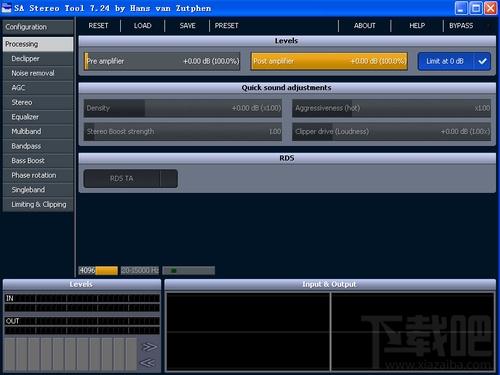Open the HELP menu item
The image size is (500, 375).
pyautogui.click(x=417, y=26)
